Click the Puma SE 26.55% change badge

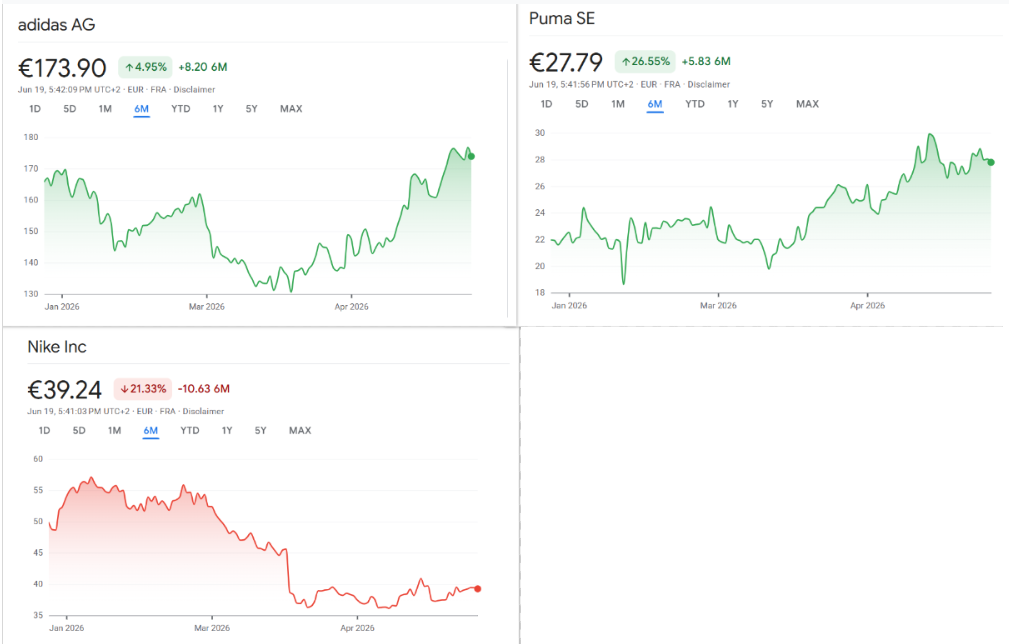(x=645, y=62)
